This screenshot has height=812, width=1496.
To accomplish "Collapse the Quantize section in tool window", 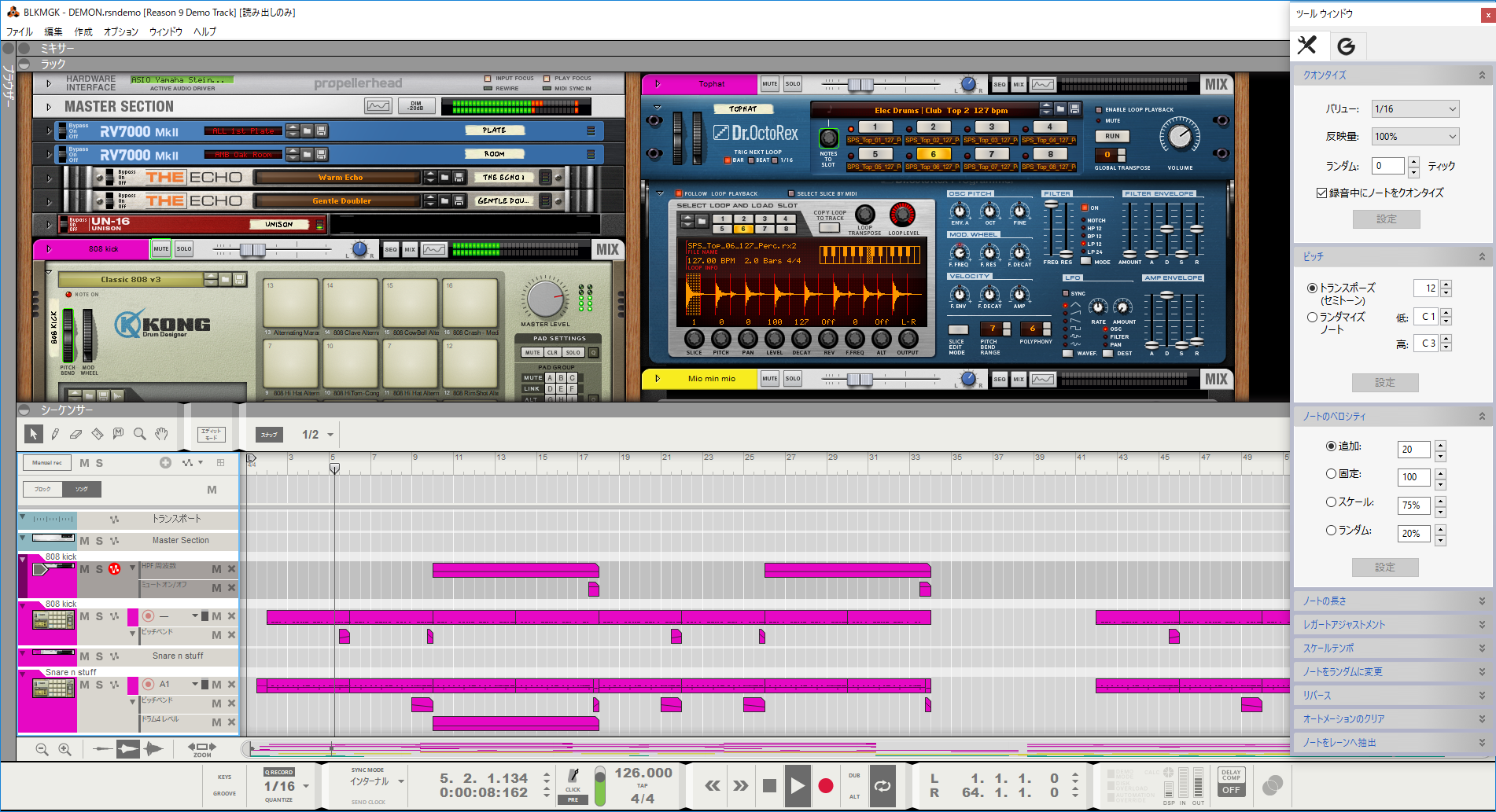I will tap(1482, 75).
